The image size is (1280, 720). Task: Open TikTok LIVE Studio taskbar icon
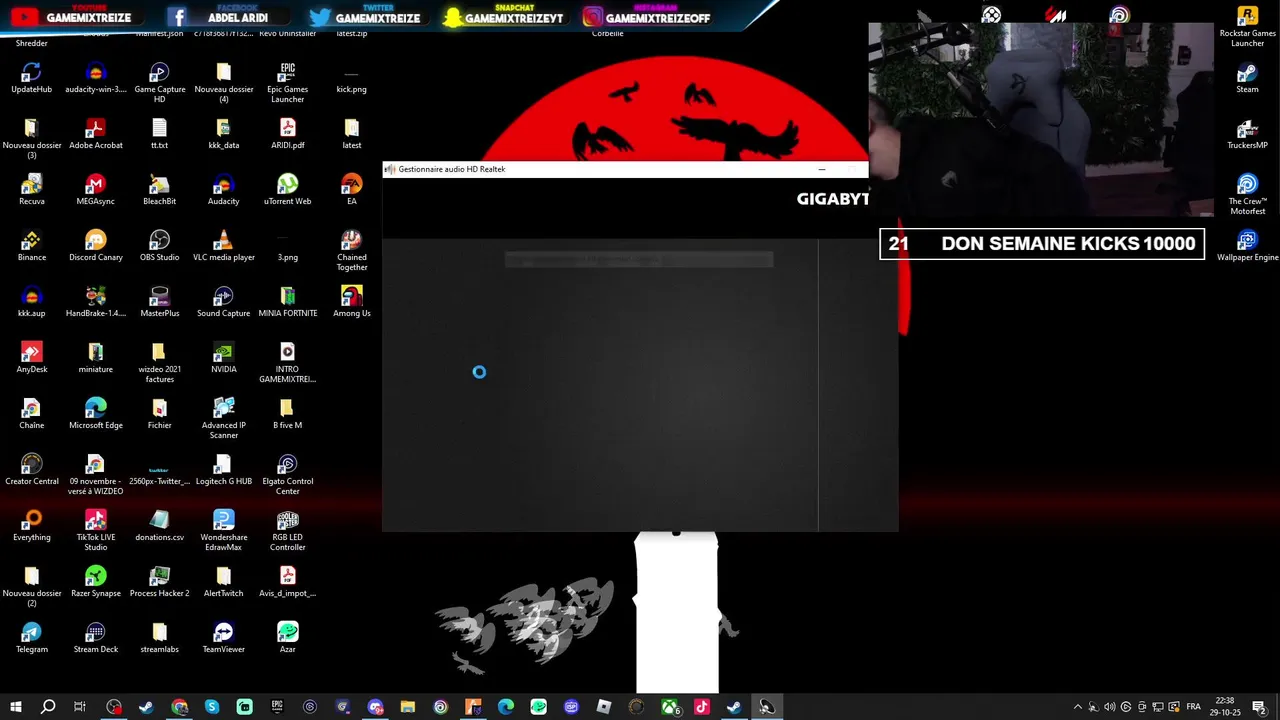point(701,707)
